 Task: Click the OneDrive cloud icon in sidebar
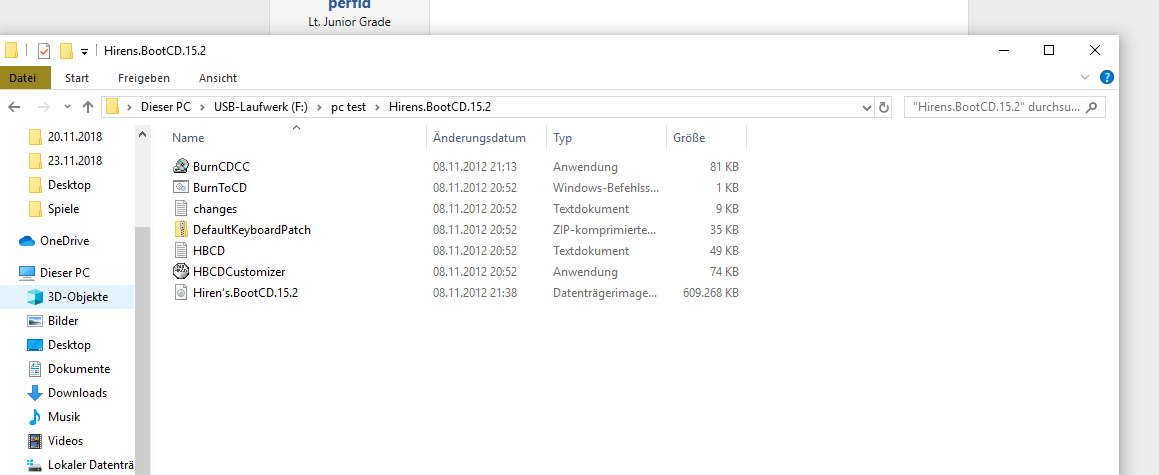tap(27, 241)
